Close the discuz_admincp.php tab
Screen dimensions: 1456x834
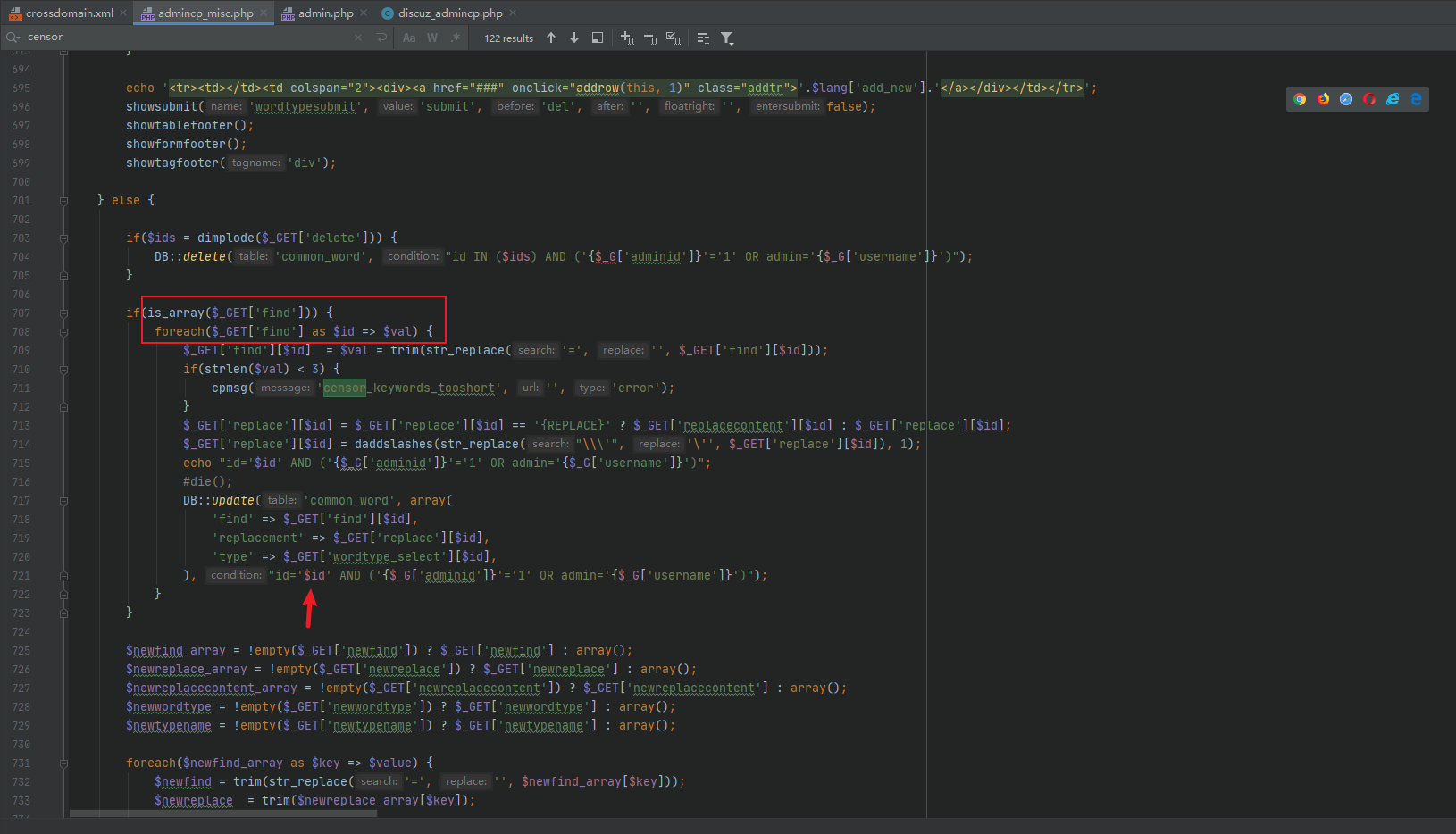pos(513,13)
